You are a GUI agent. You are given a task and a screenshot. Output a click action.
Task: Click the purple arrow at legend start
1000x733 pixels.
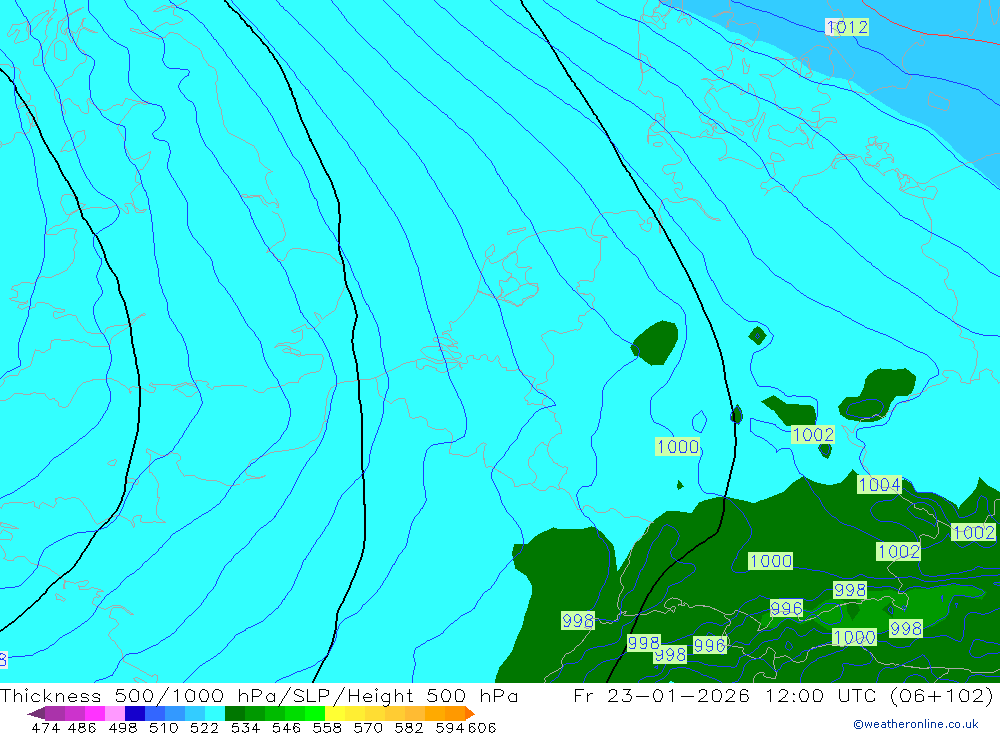click(36, 713)
